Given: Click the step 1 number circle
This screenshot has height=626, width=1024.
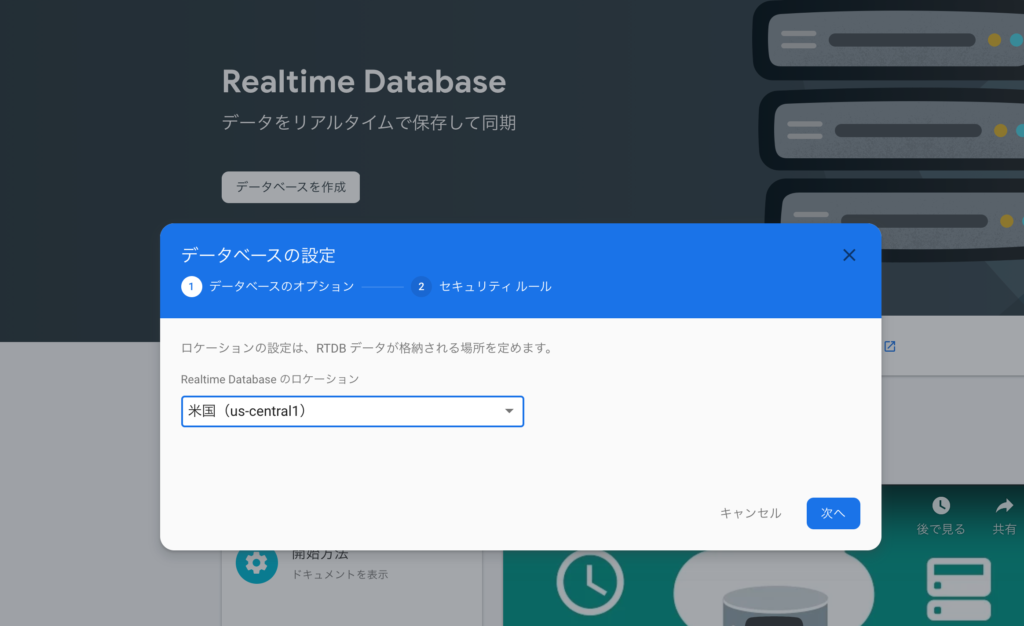Looking at the screenshot, I should (190, 287).
